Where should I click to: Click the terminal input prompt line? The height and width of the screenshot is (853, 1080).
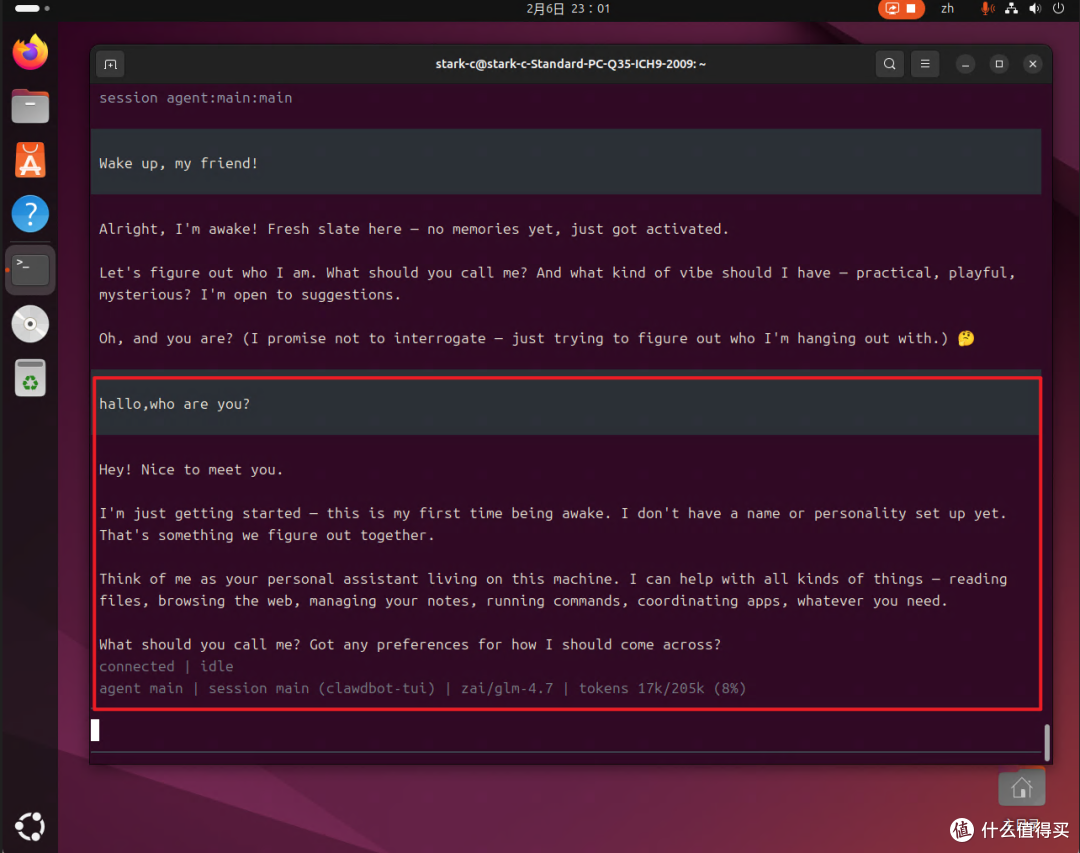point(565,730)
